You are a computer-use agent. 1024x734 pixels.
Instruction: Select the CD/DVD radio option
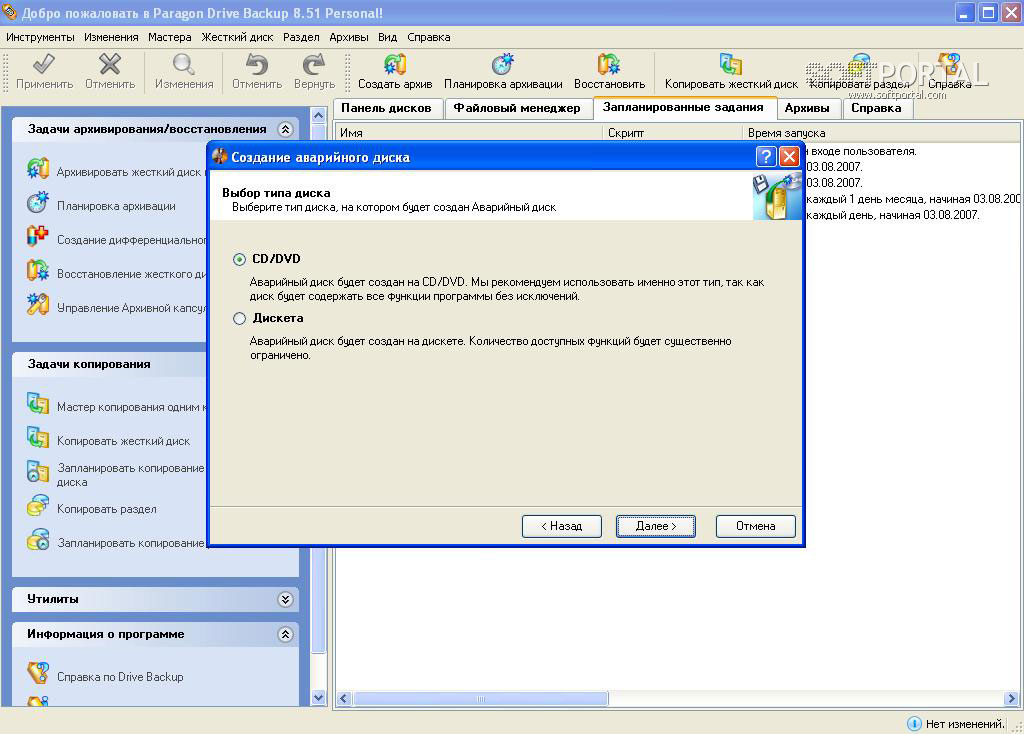click(x=240, y=259)
